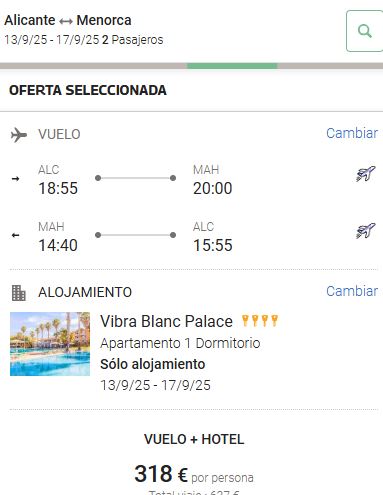Click the airplane icon beside VUELO
The width and height of the screenshot is (383, 495).
(19, 135)
